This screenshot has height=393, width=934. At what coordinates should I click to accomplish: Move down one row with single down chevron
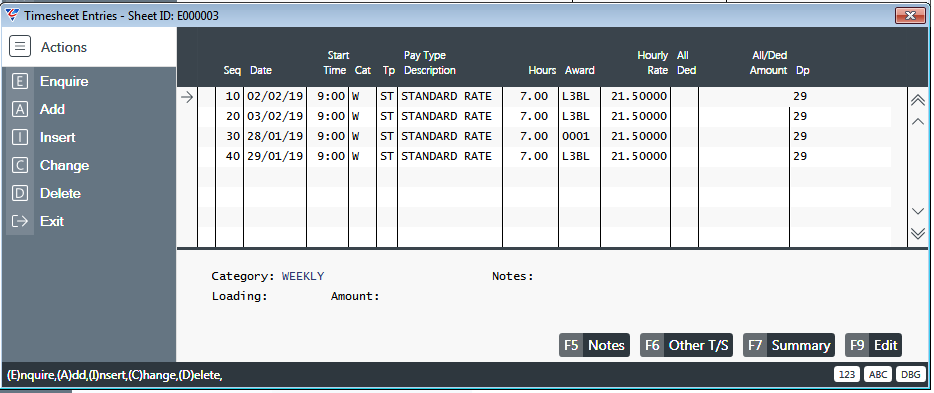(x=918, y=211)
